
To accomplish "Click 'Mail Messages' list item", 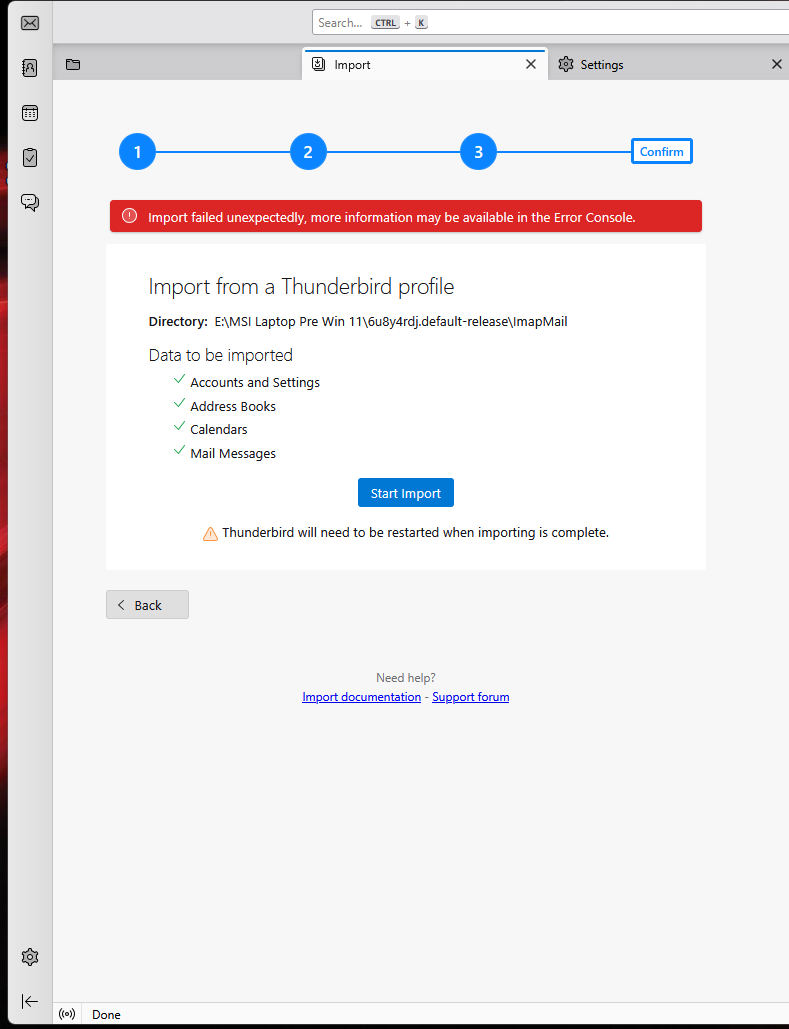I will [x=233, y=453].
